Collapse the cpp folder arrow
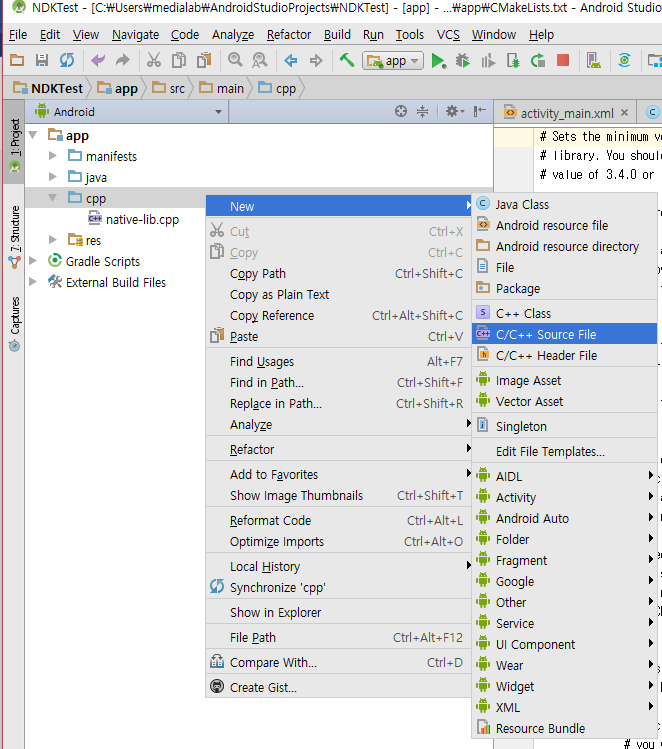 [53, 198]
